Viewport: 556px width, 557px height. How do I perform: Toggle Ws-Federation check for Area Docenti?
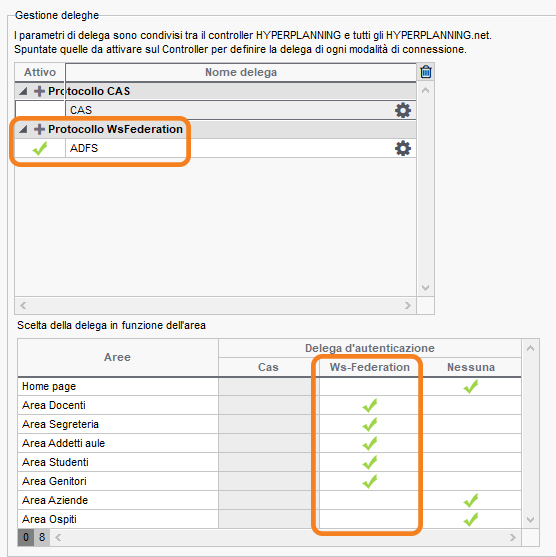coord(369,405)
